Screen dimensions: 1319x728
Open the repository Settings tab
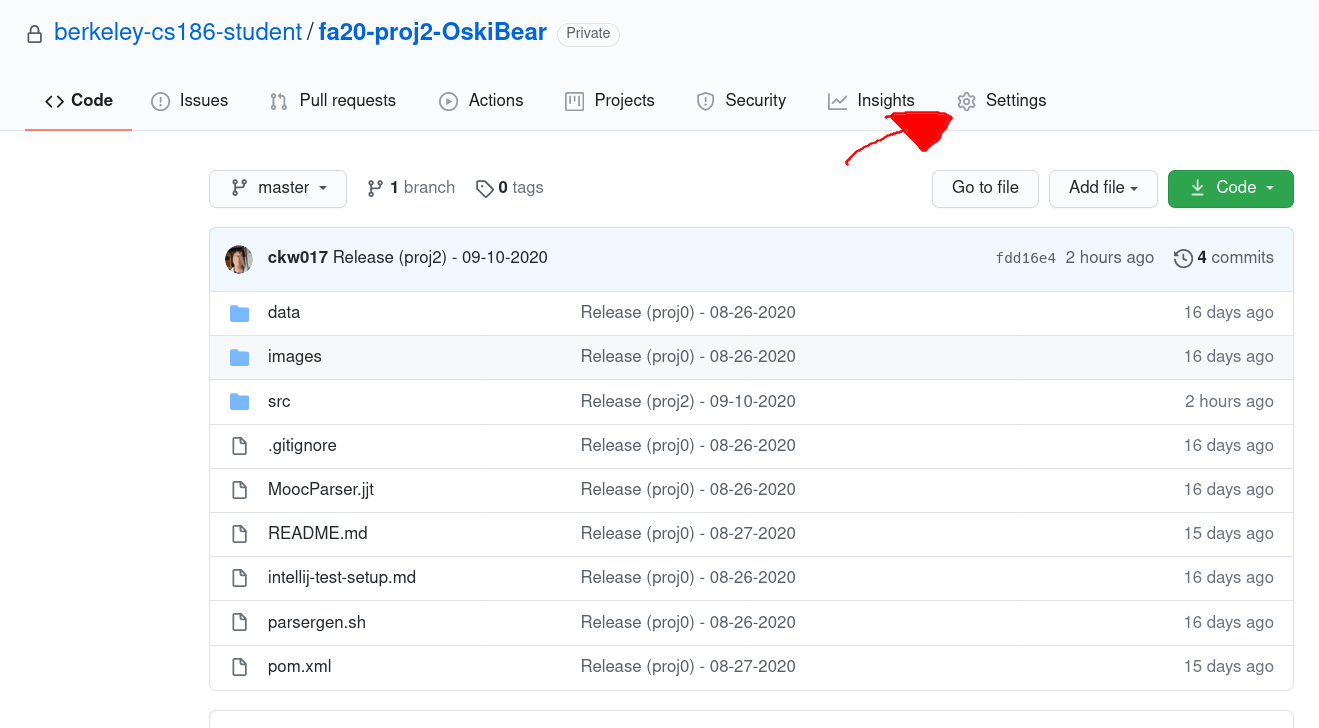[x=1001, y=101]
